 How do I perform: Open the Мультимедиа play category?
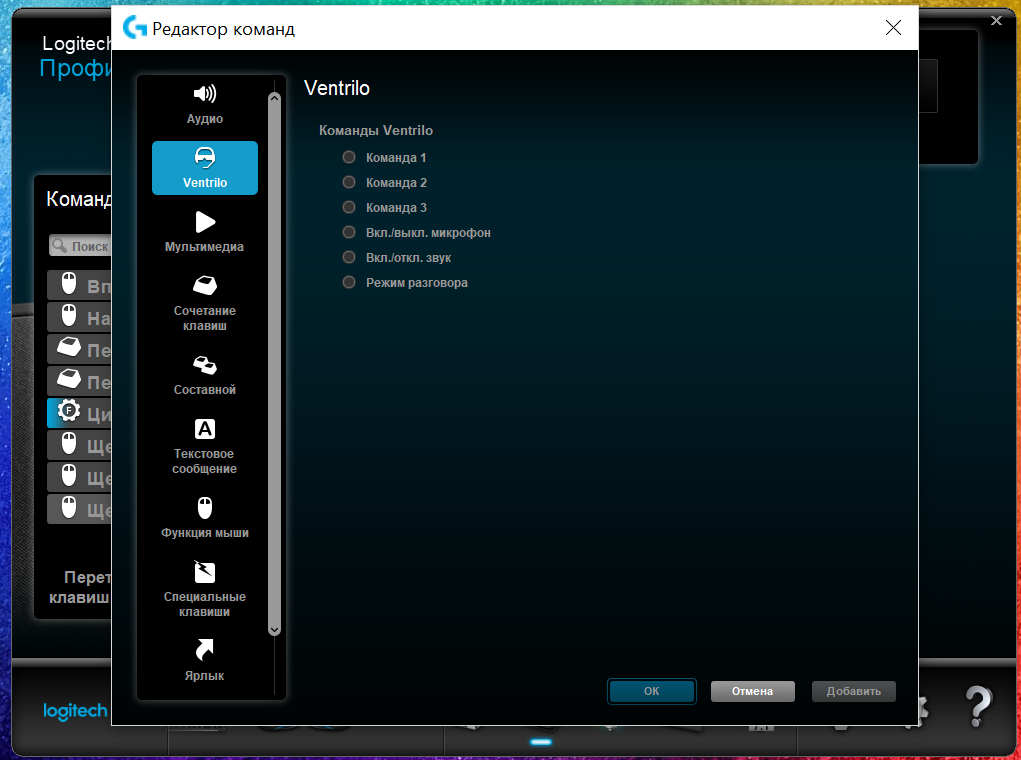pyautogui.click(x=204, y=231)
